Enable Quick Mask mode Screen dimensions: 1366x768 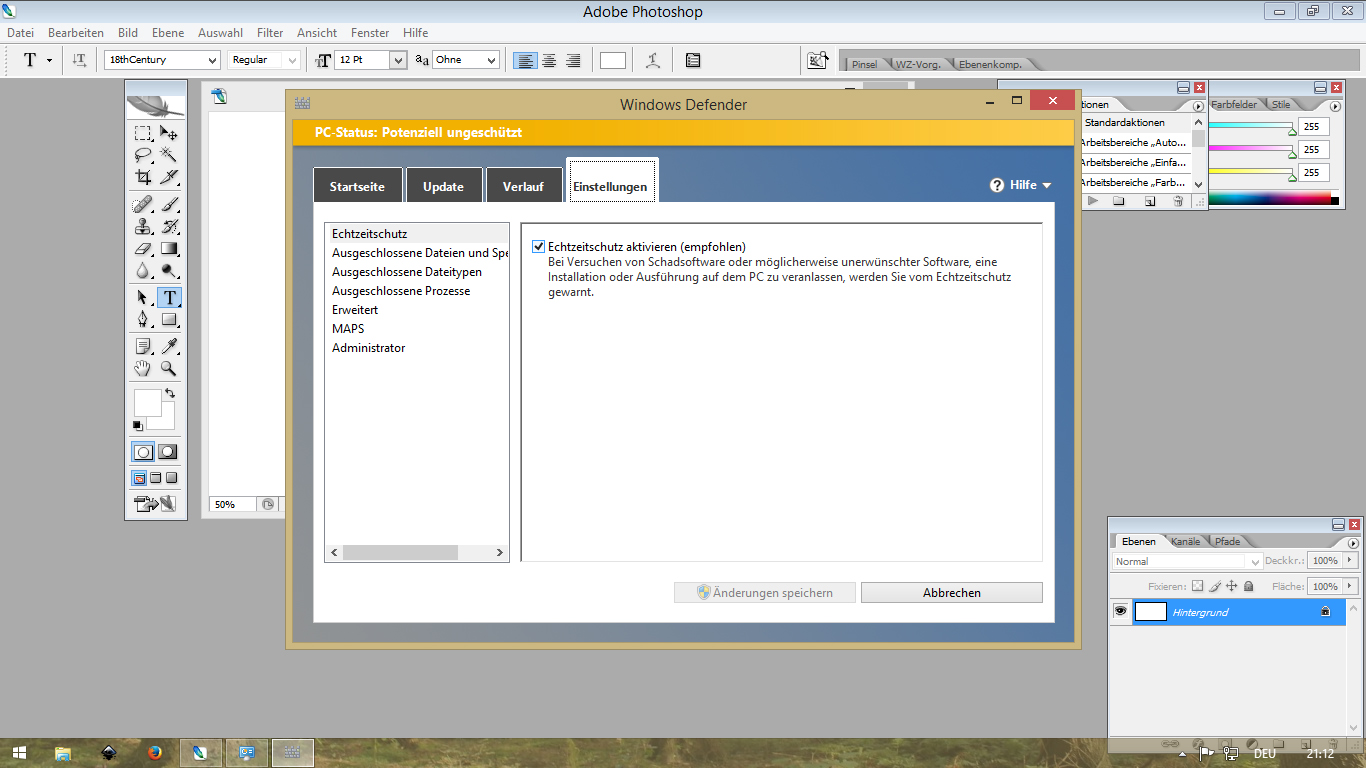(x=168, y=452)
